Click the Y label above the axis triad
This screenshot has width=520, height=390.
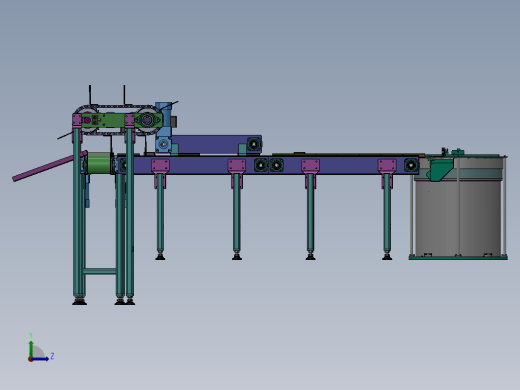click(31, 335)
